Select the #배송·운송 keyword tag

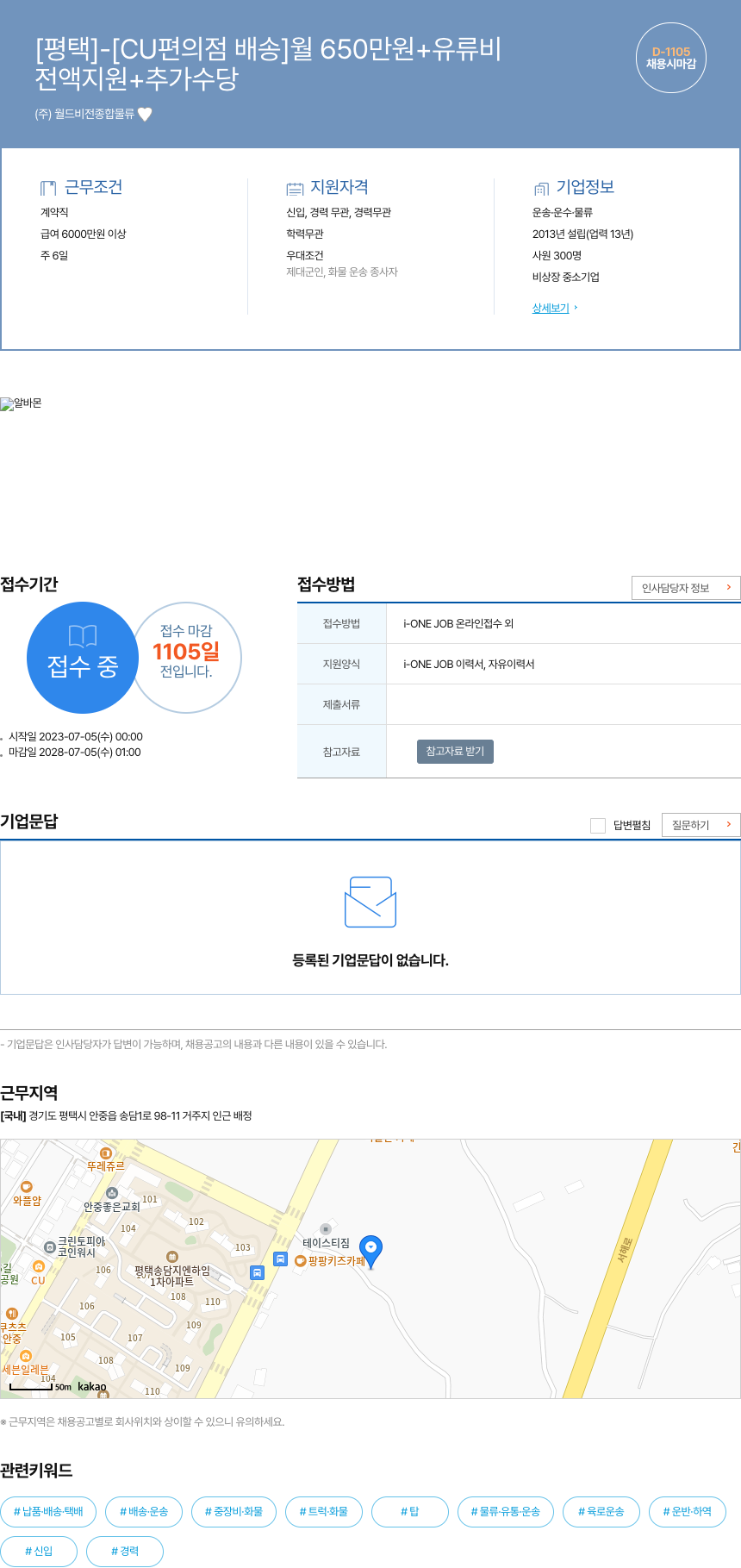point(144,1512)
